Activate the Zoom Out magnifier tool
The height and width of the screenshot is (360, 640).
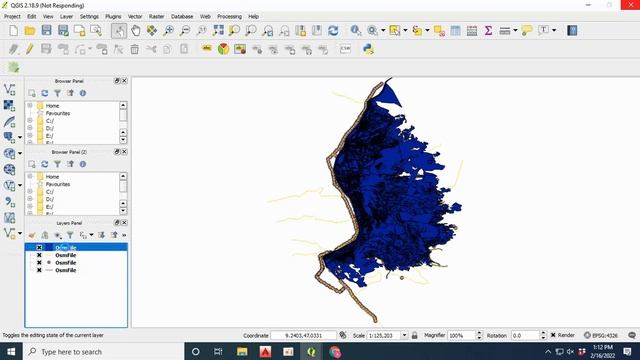[185, 31]
